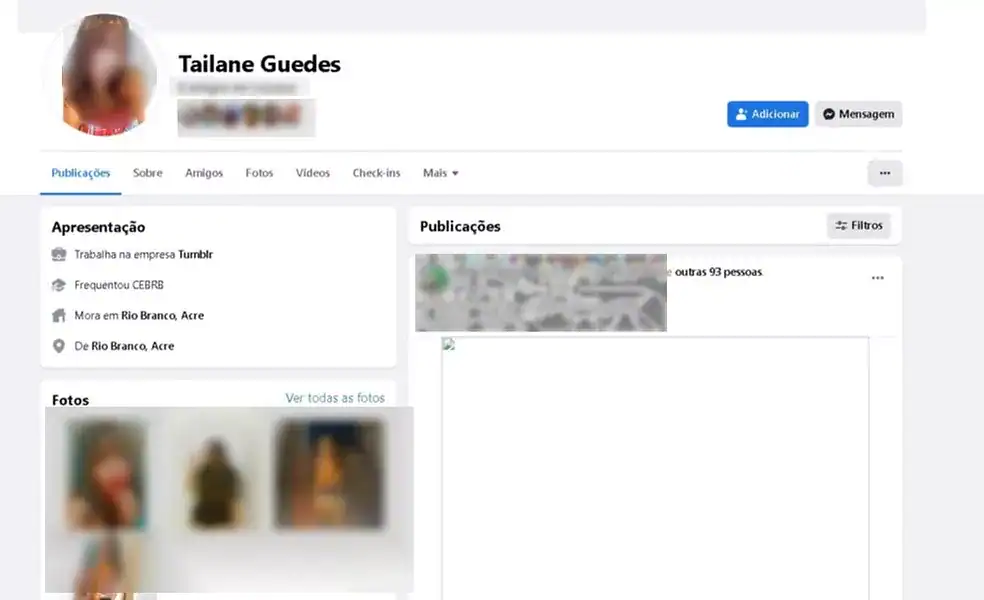The image size is (984, 600).
Task: Expand the Mais dropdown menu
Action: [x=440, y=173]
